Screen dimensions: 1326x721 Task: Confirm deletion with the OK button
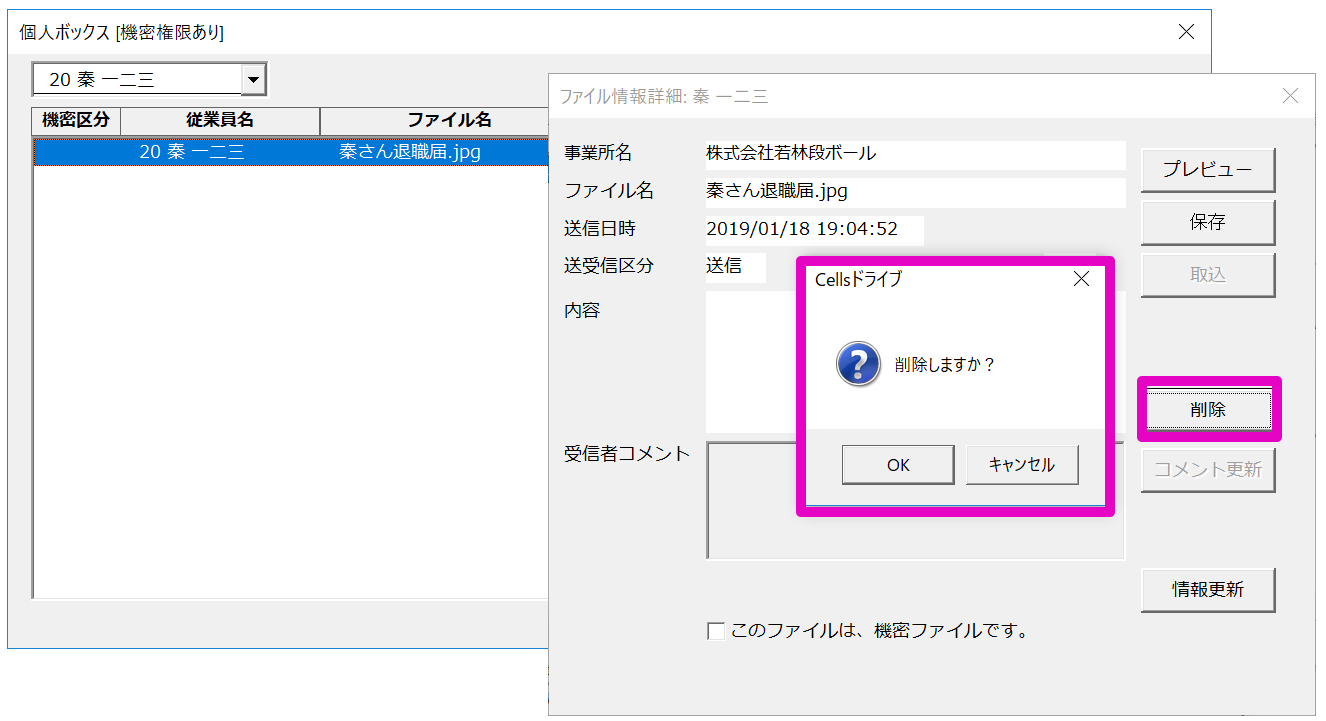tap(897, 465)
